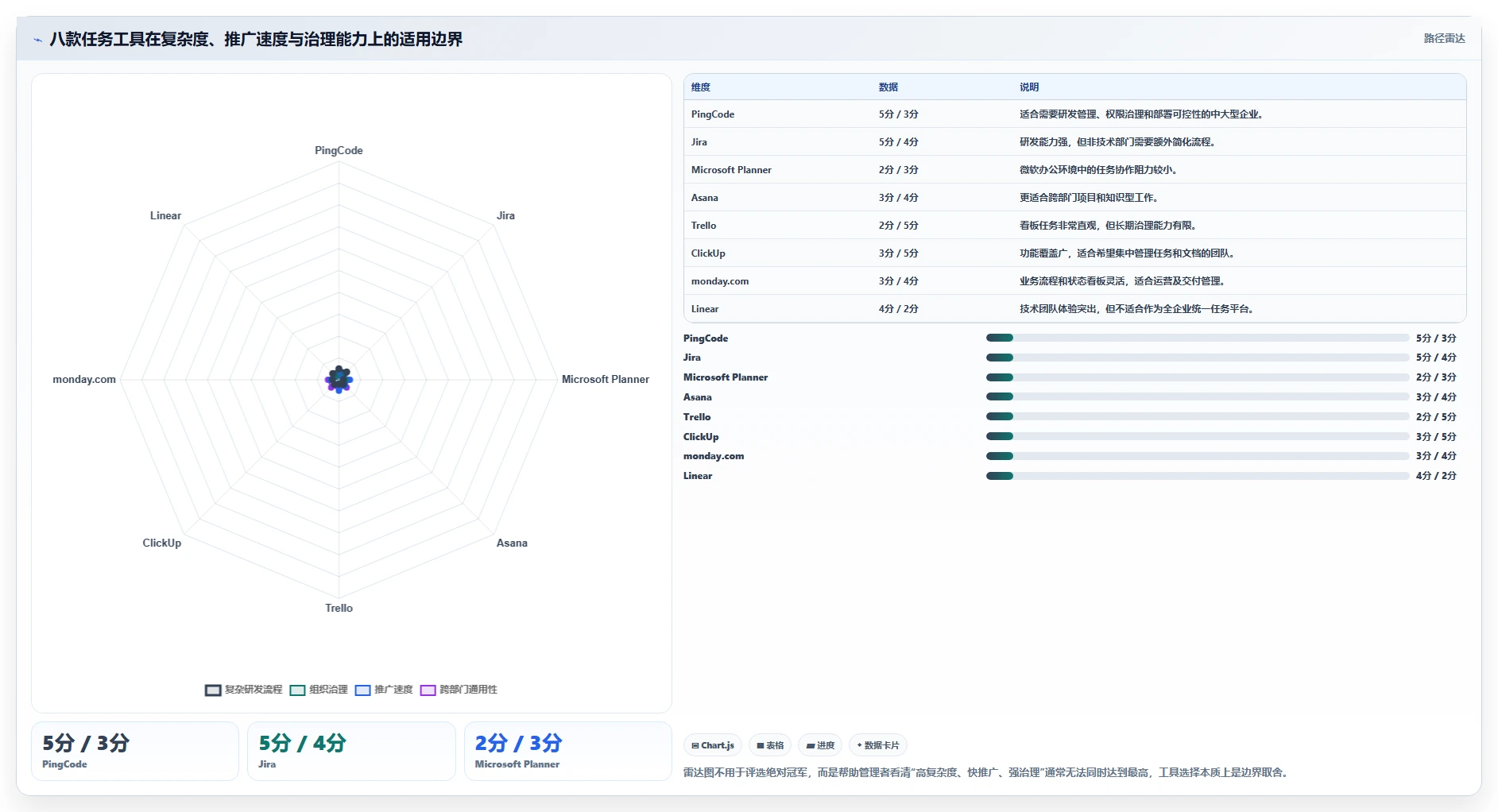This screenshot has width=1498, height=812.
Task: Click the Microsoft Planner progress bar
Action: (x=1197, y=377)
